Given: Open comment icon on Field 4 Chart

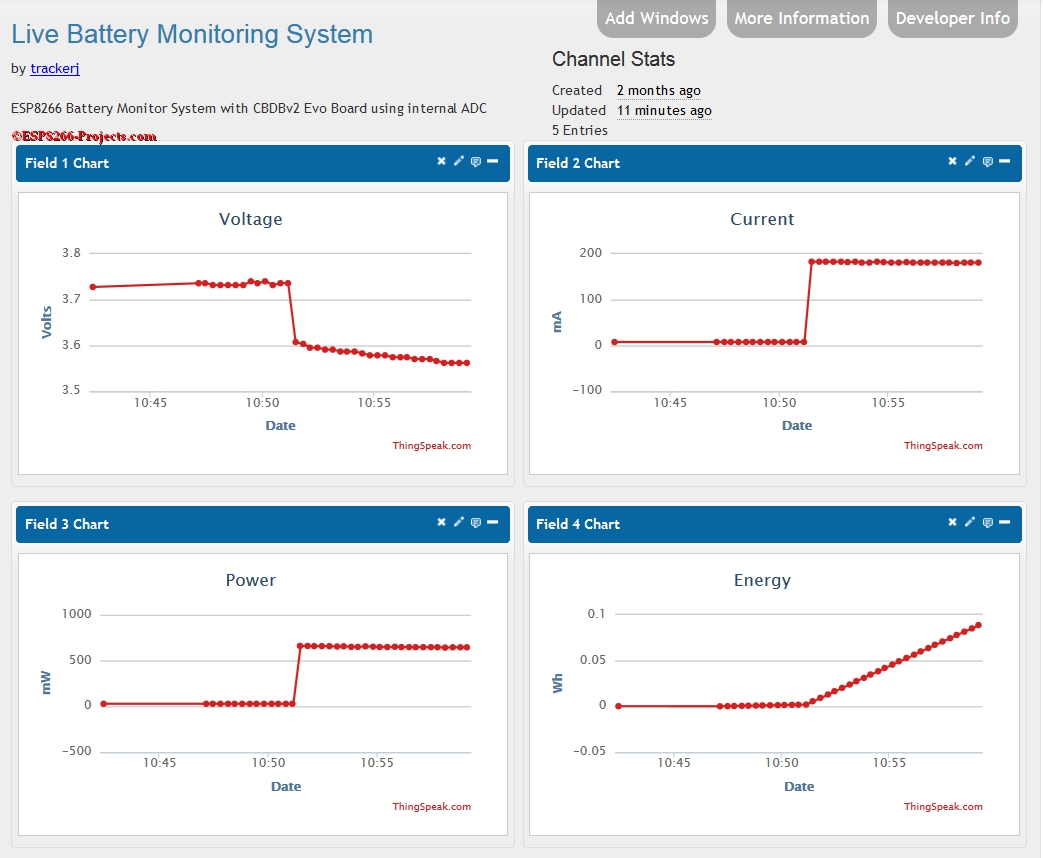Looking at the screenshot, I should pos(988,523).
